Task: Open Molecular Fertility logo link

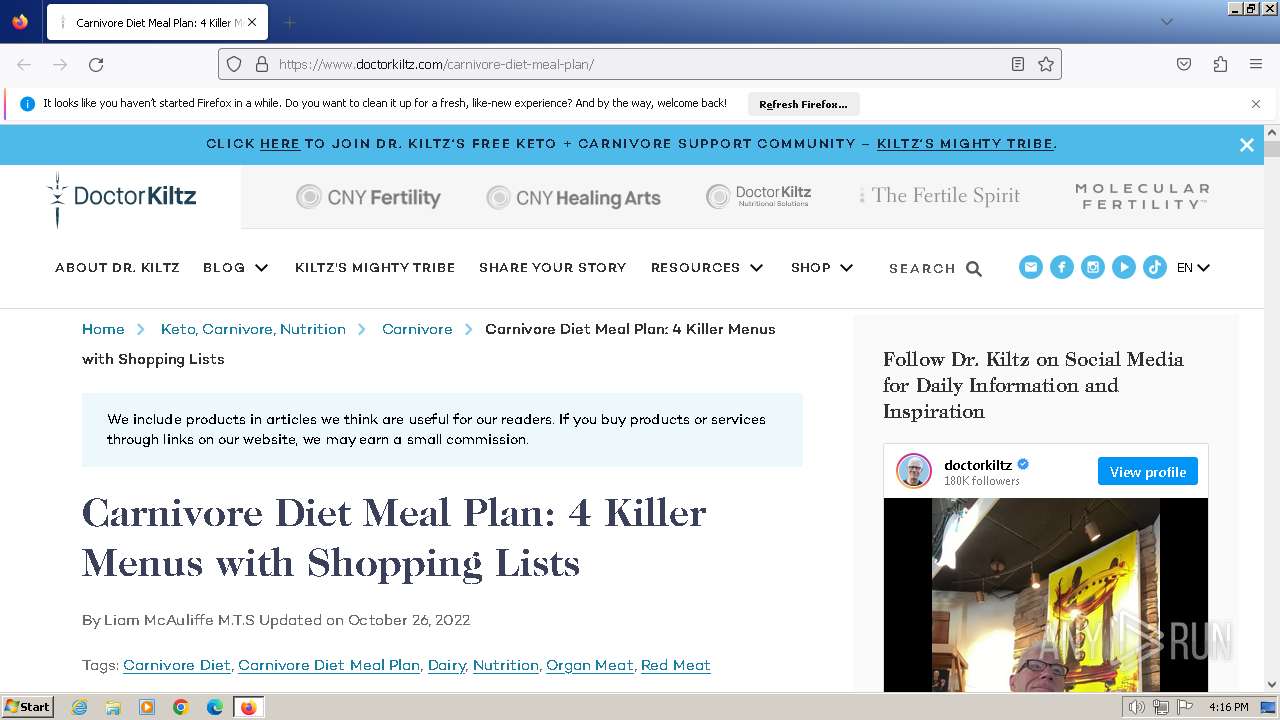Action: coord(1142,196)
